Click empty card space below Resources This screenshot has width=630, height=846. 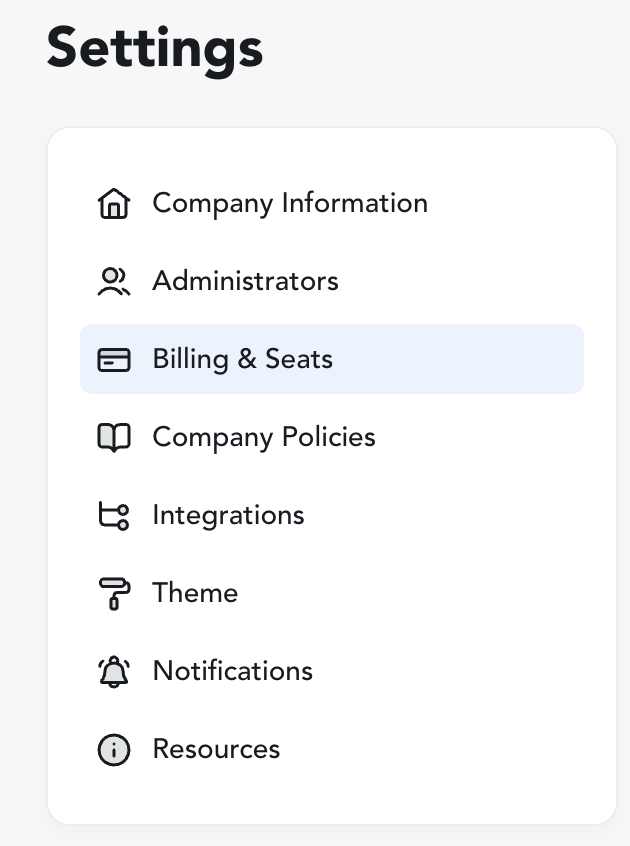coord(330,800)
